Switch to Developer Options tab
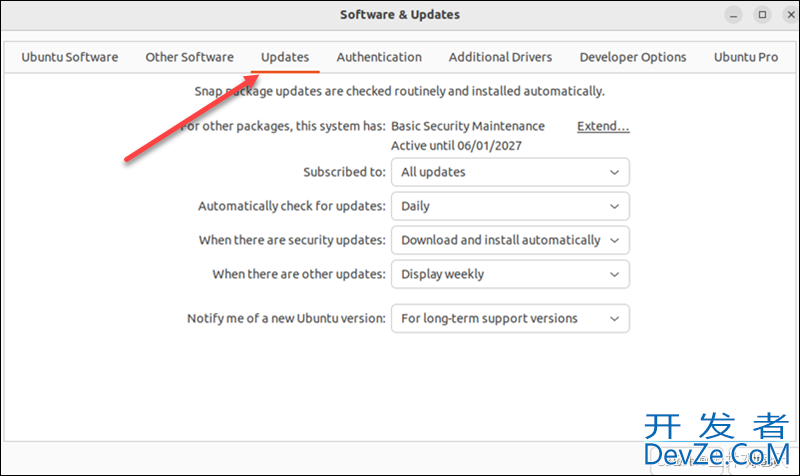Viewport: 800px width, 476px height. tap(633, 57)
